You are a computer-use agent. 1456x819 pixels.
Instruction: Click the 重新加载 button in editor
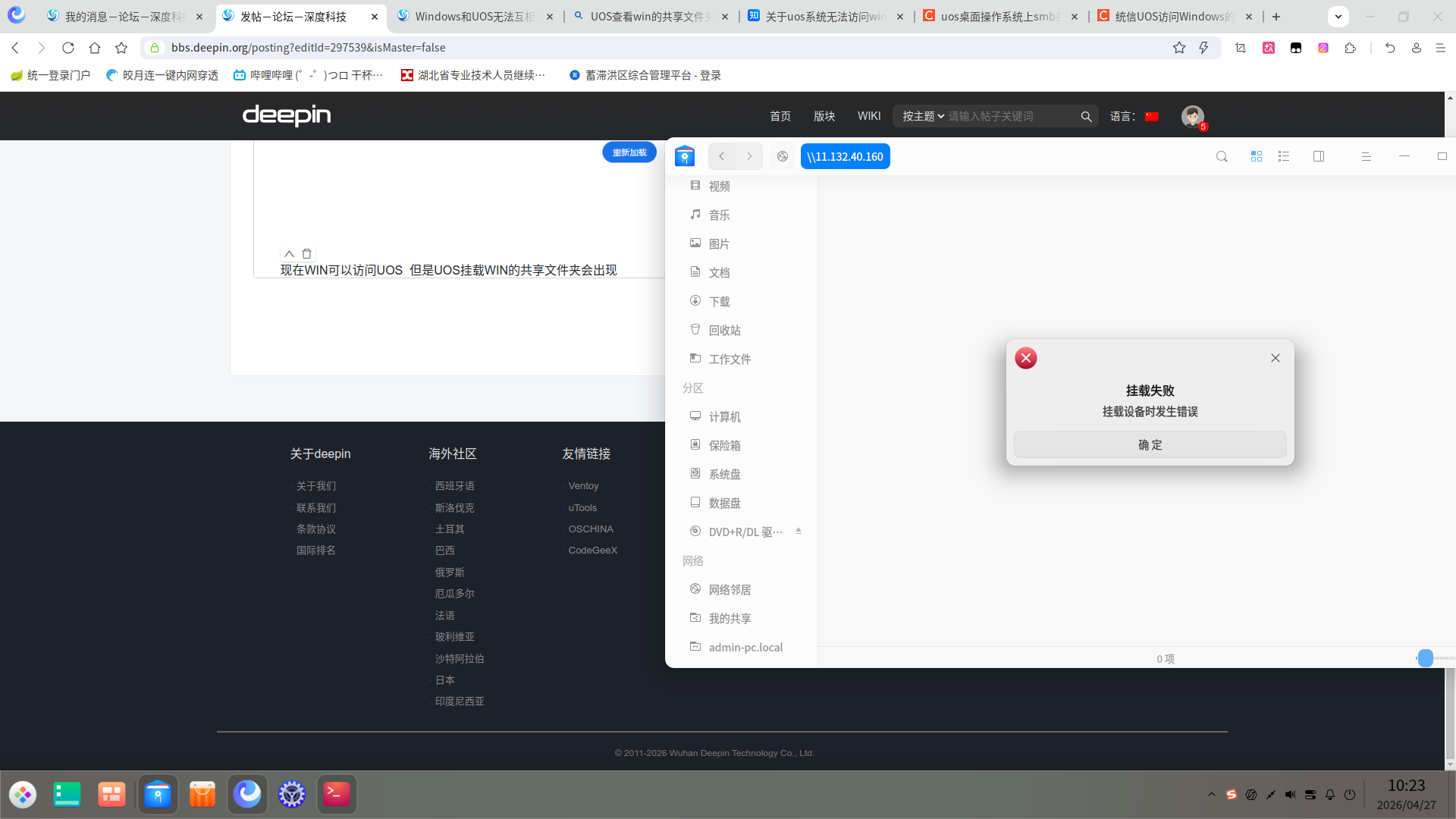click(629, 152)
